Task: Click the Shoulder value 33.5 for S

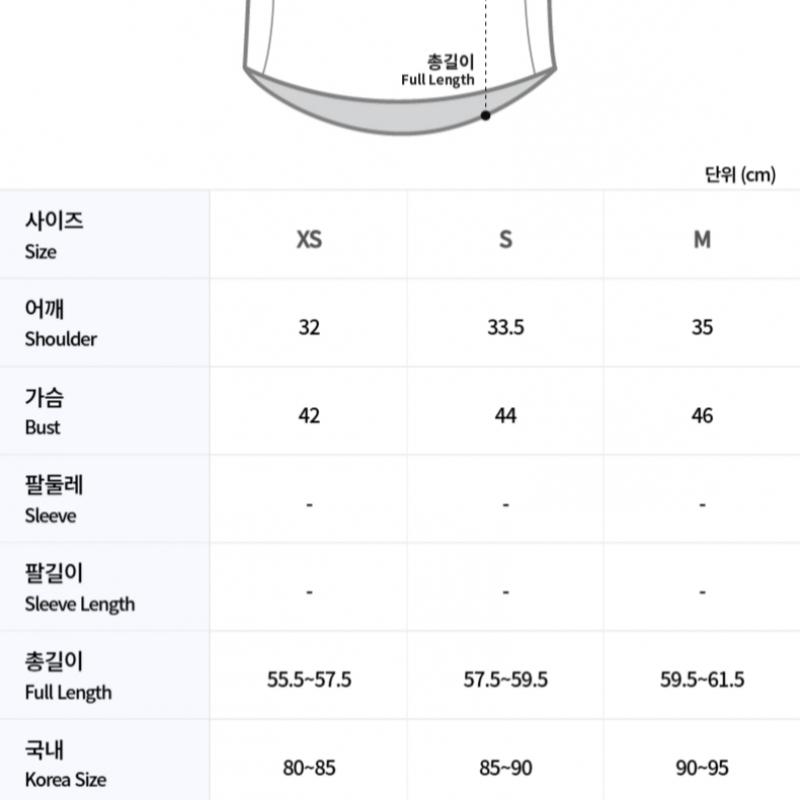Action: [506, 327]
